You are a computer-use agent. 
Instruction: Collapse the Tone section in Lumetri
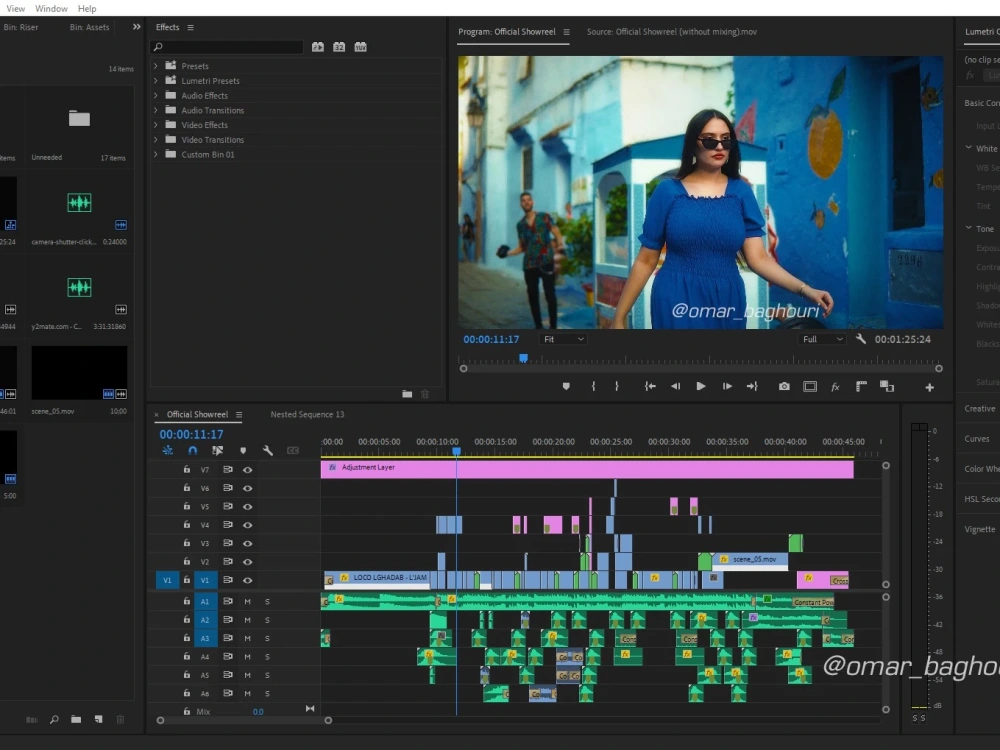969,228
